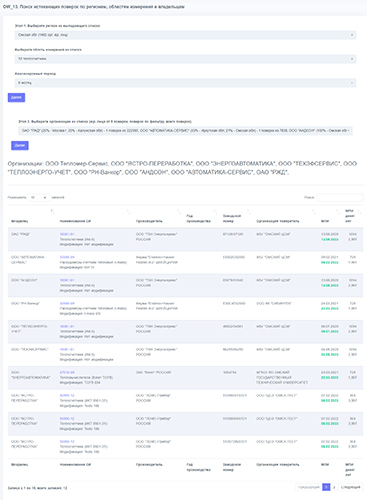Viewport: 367px width, 500px height.
Task: Open the records-per-page dropdown showing 10
Action: pyautogui.click(x=39, y=198)
